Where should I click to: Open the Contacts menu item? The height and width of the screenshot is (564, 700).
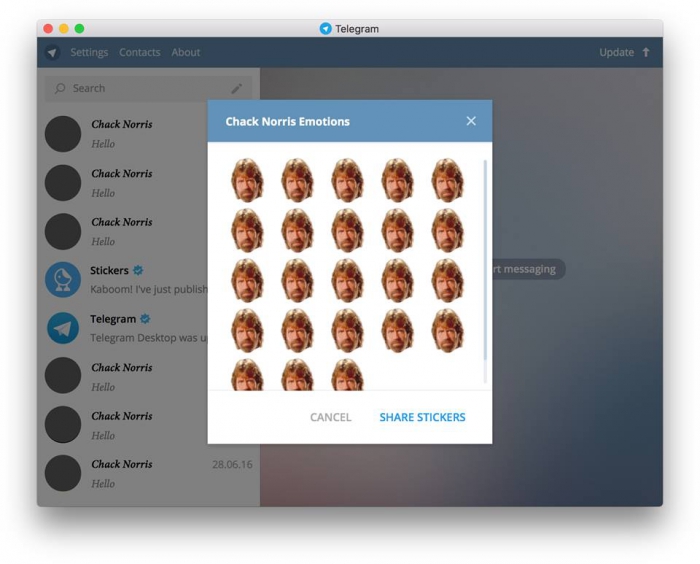140,52
